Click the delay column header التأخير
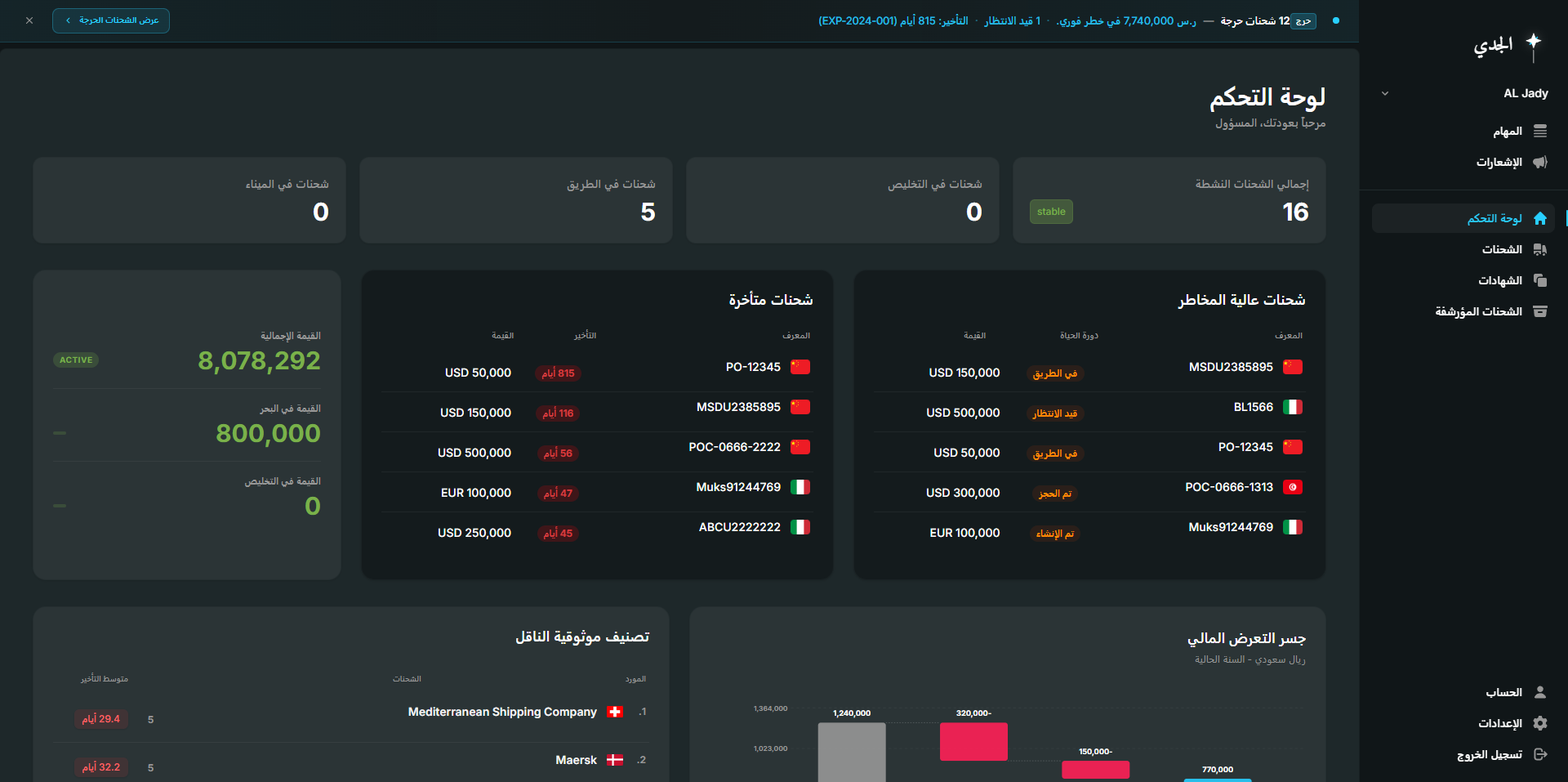1568x782 pixels. pos(585,336)
